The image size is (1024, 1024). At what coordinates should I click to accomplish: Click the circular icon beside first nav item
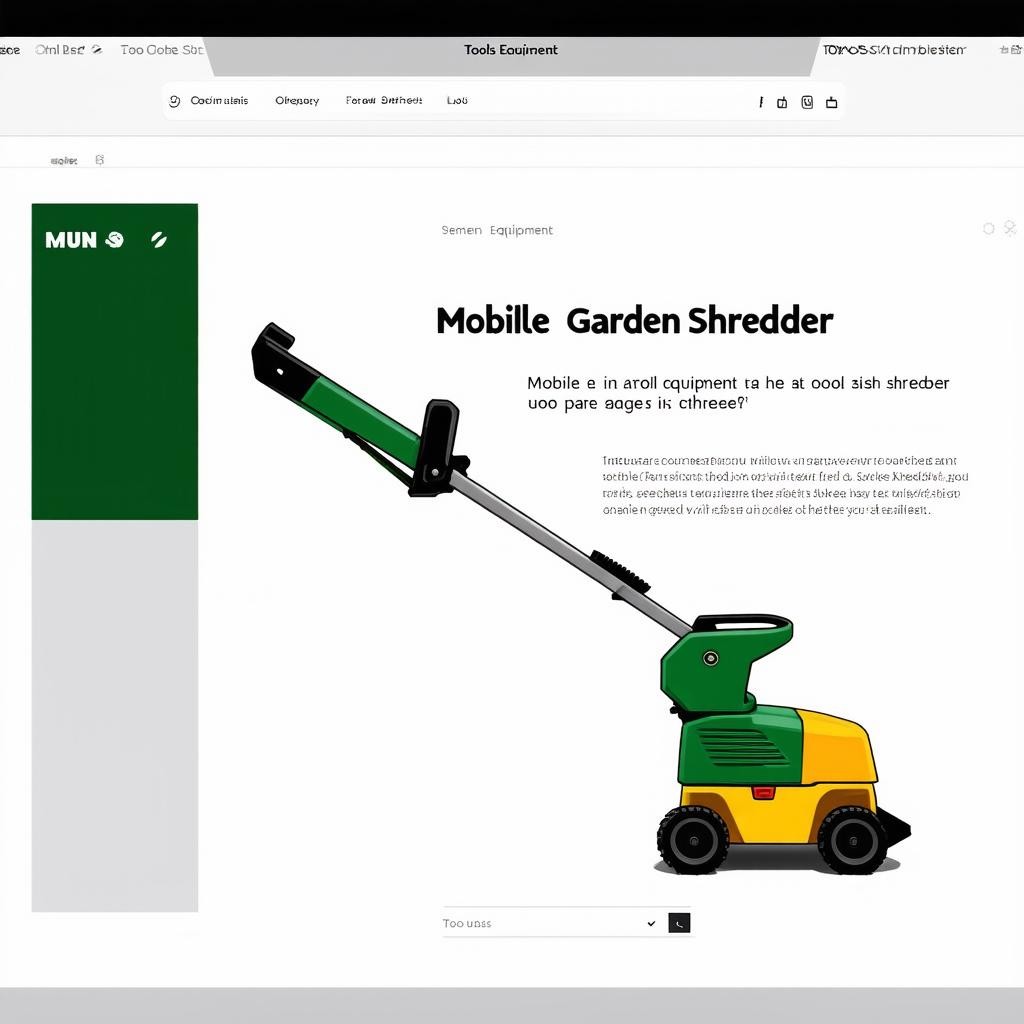pos(174,101)
